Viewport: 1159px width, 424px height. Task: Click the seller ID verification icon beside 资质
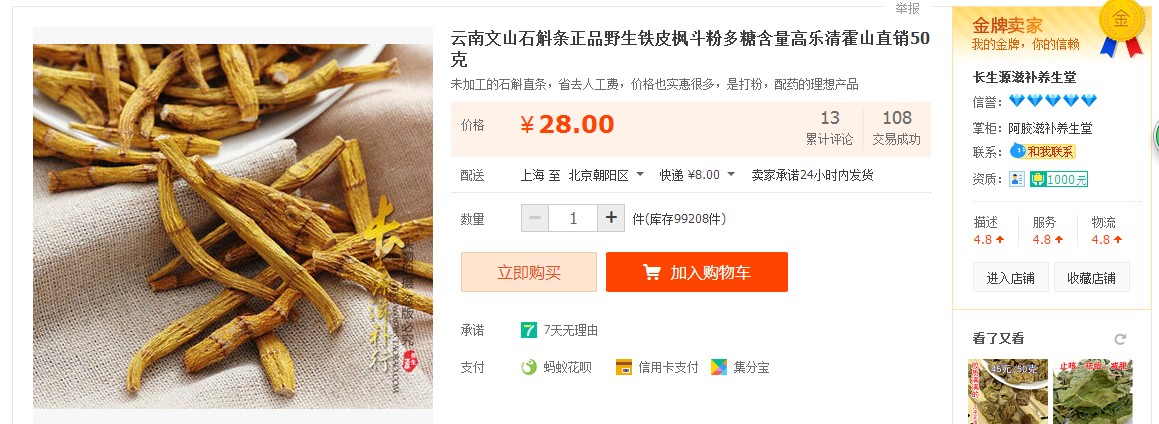click(1017, 179)
